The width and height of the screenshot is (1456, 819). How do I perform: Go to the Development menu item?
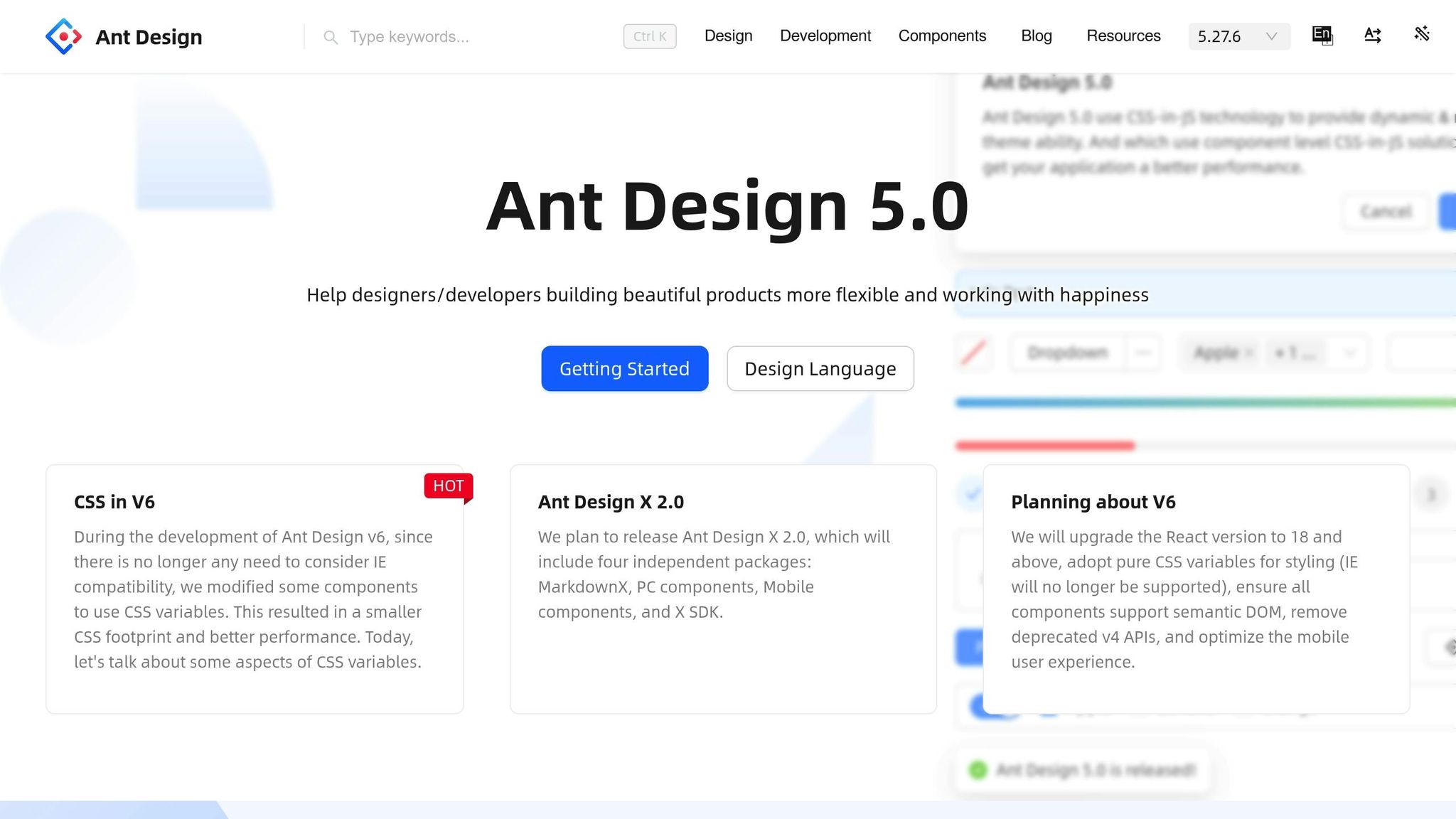coord(825,36)
